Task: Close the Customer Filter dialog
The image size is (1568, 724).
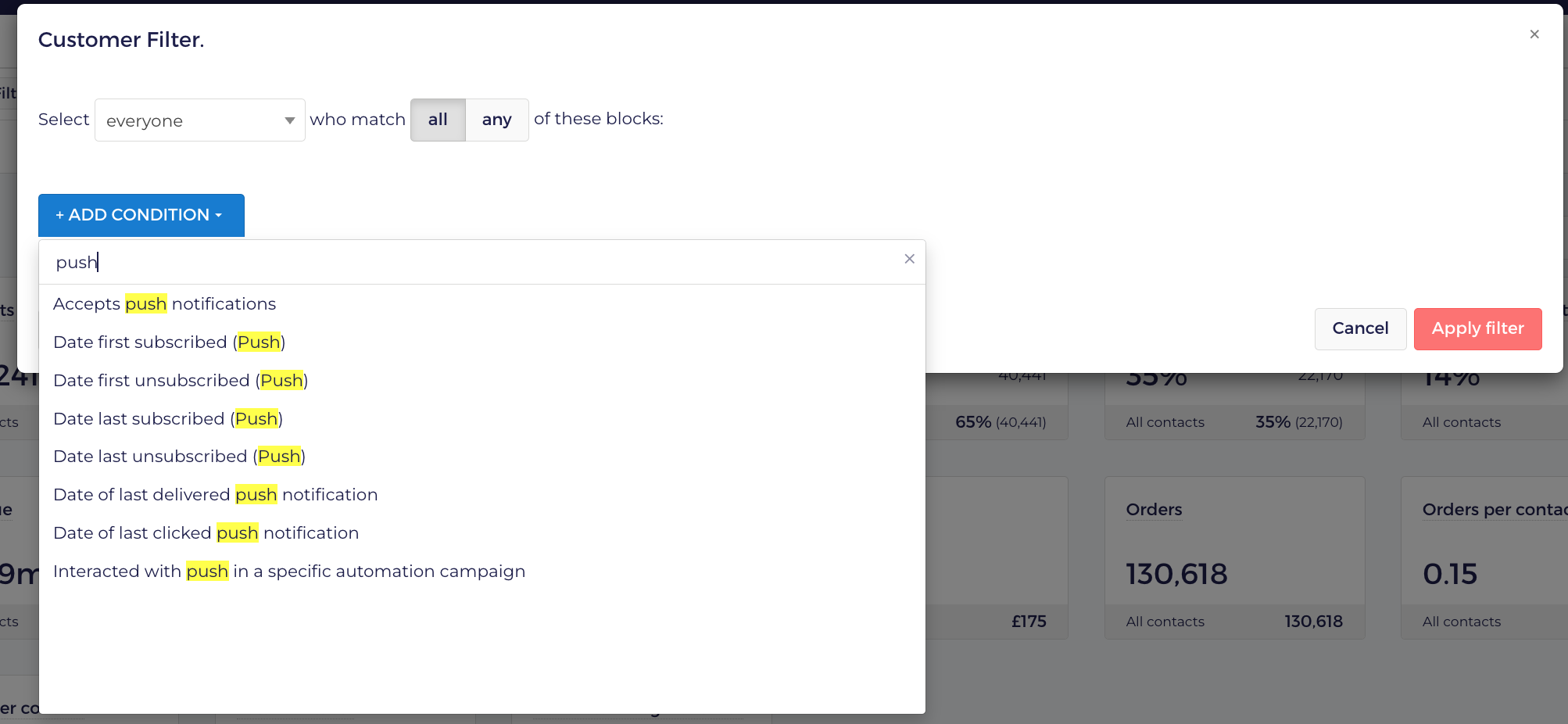Action: point(1534,34)
